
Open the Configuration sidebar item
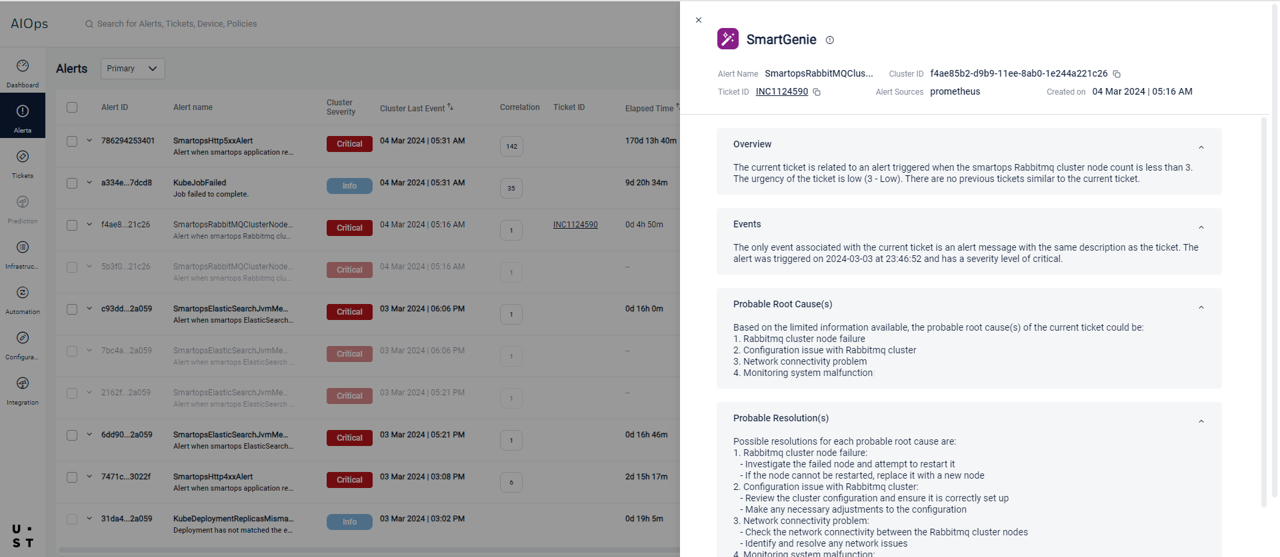click(x=22, y=344)
